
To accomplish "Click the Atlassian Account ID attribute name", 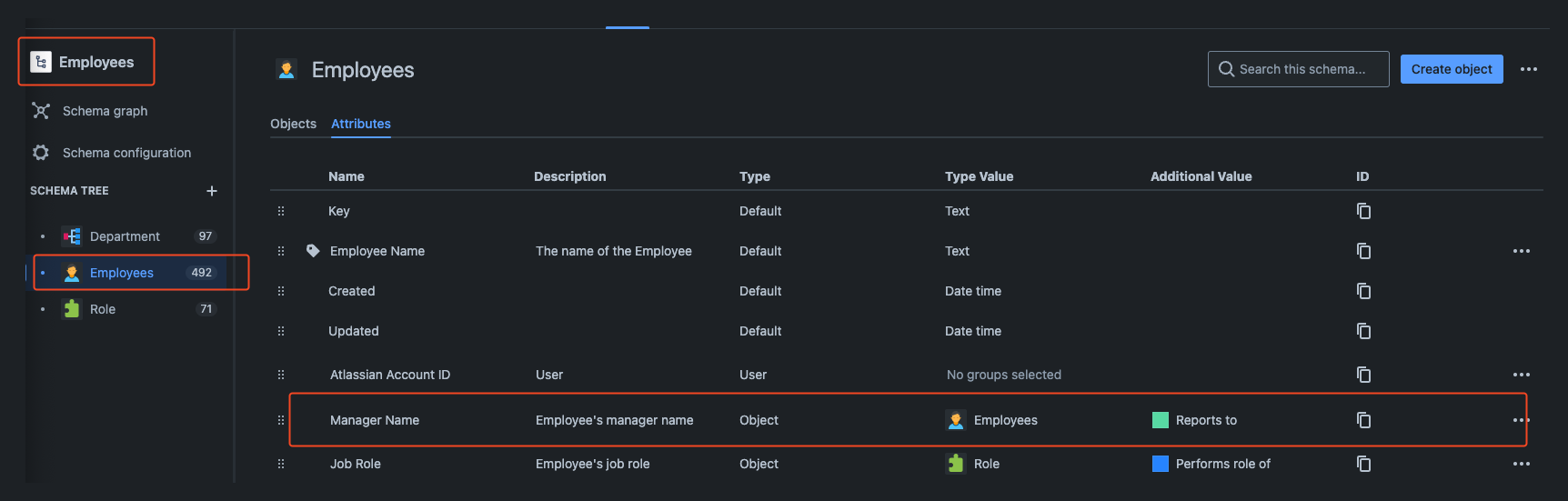I will coord(390,375).
